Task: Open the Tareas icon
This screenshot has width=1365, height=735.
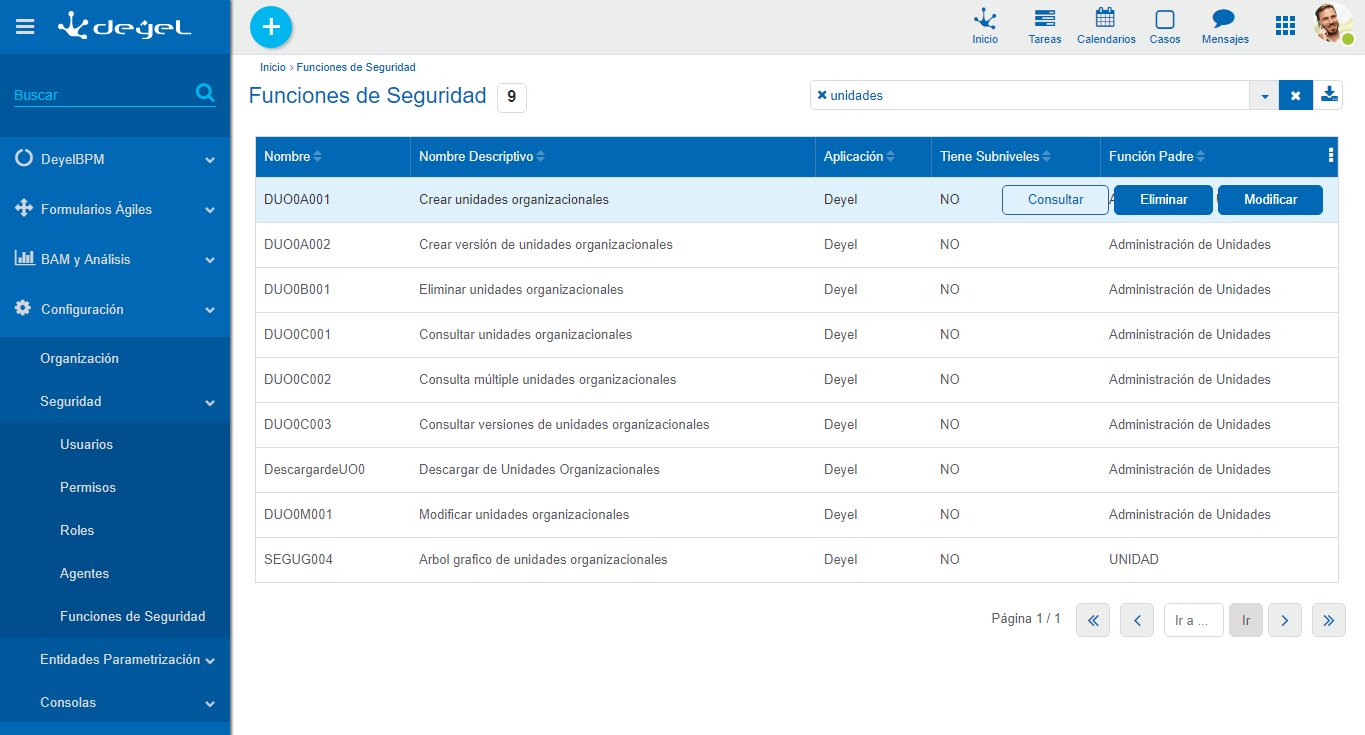Action: (x=1045, y=27)
